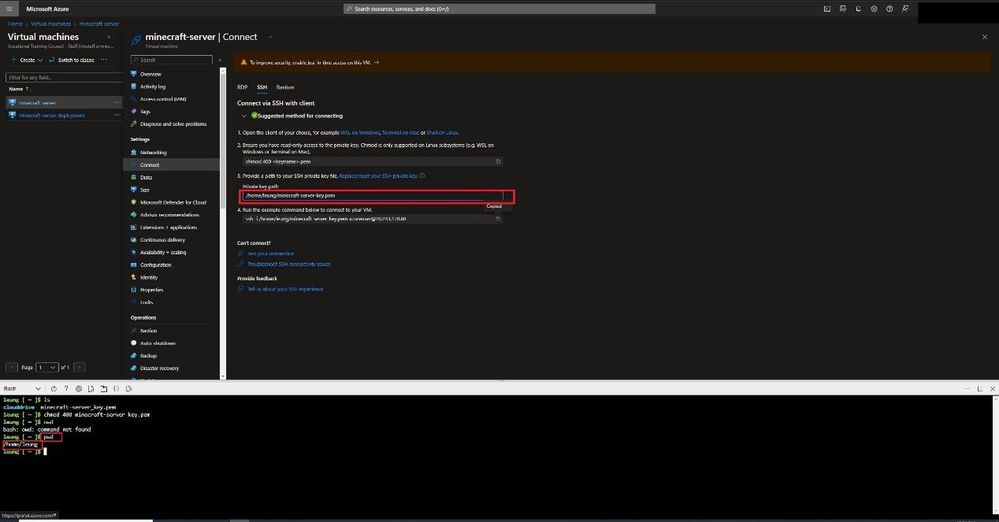Image resolution: width=999 pixels, height=522 pixels.
Task: Collapse Suggested method for connecting section
Action: coord(244,116)
